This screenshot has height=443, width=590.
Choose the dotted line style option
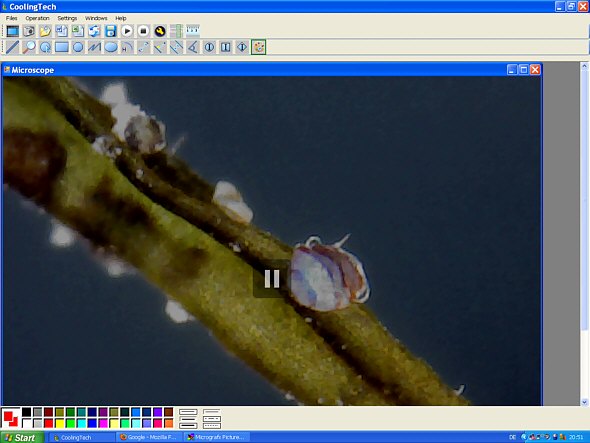pos(212,426)
